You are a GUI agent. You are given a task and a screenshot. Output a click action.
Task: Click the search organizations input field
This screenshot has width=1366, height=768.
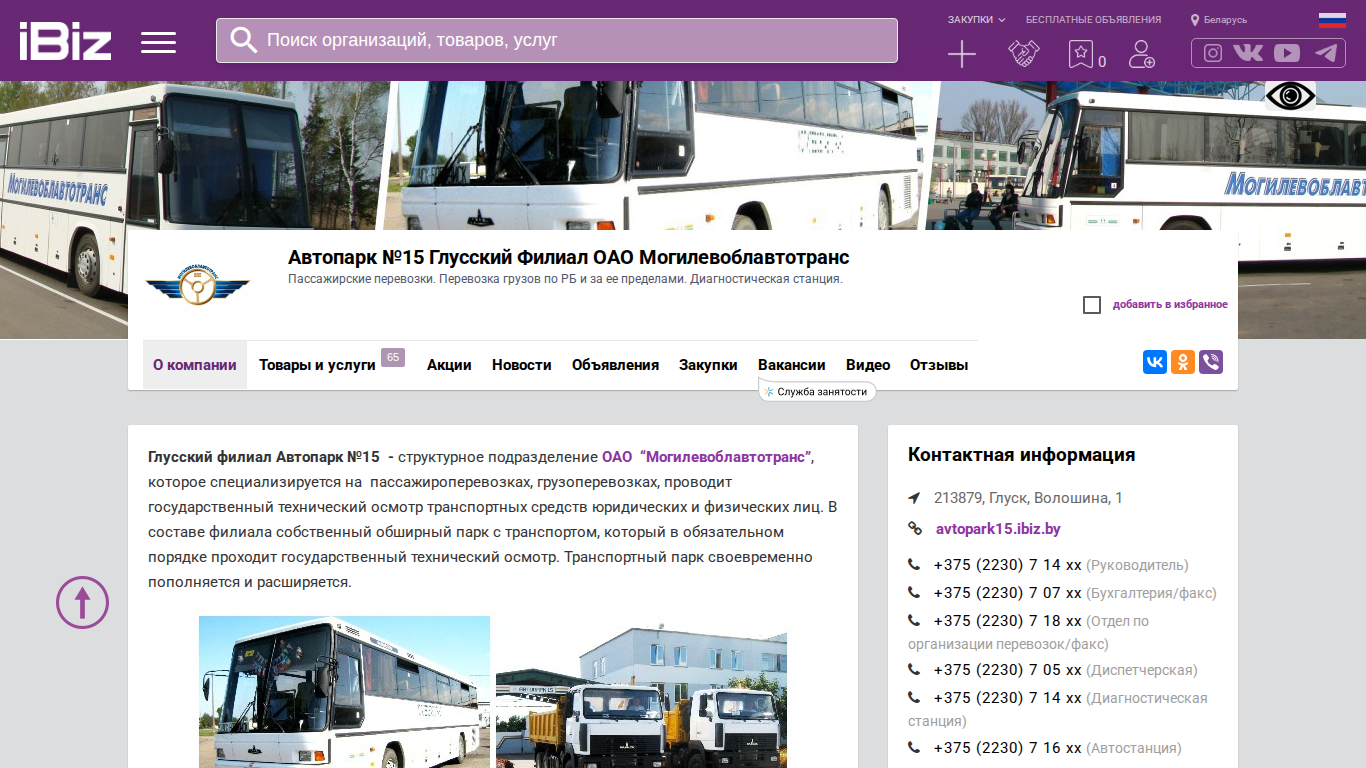point(557,40)
